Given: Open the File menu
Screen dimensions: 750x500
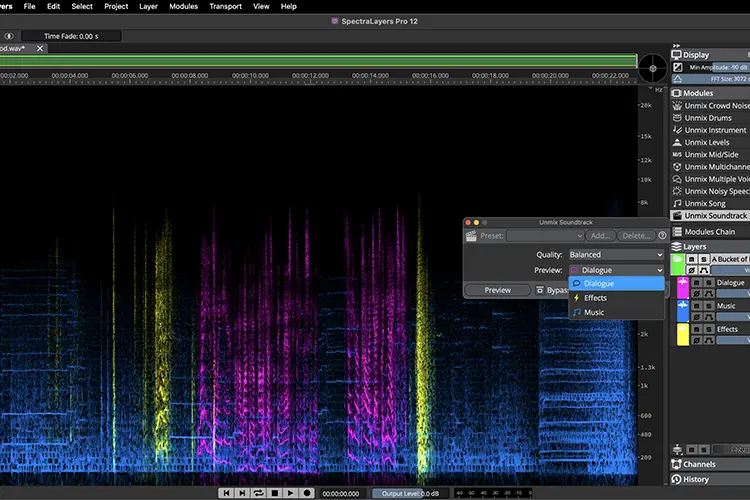Looking at the screenshot, I should tap(30, 6).
